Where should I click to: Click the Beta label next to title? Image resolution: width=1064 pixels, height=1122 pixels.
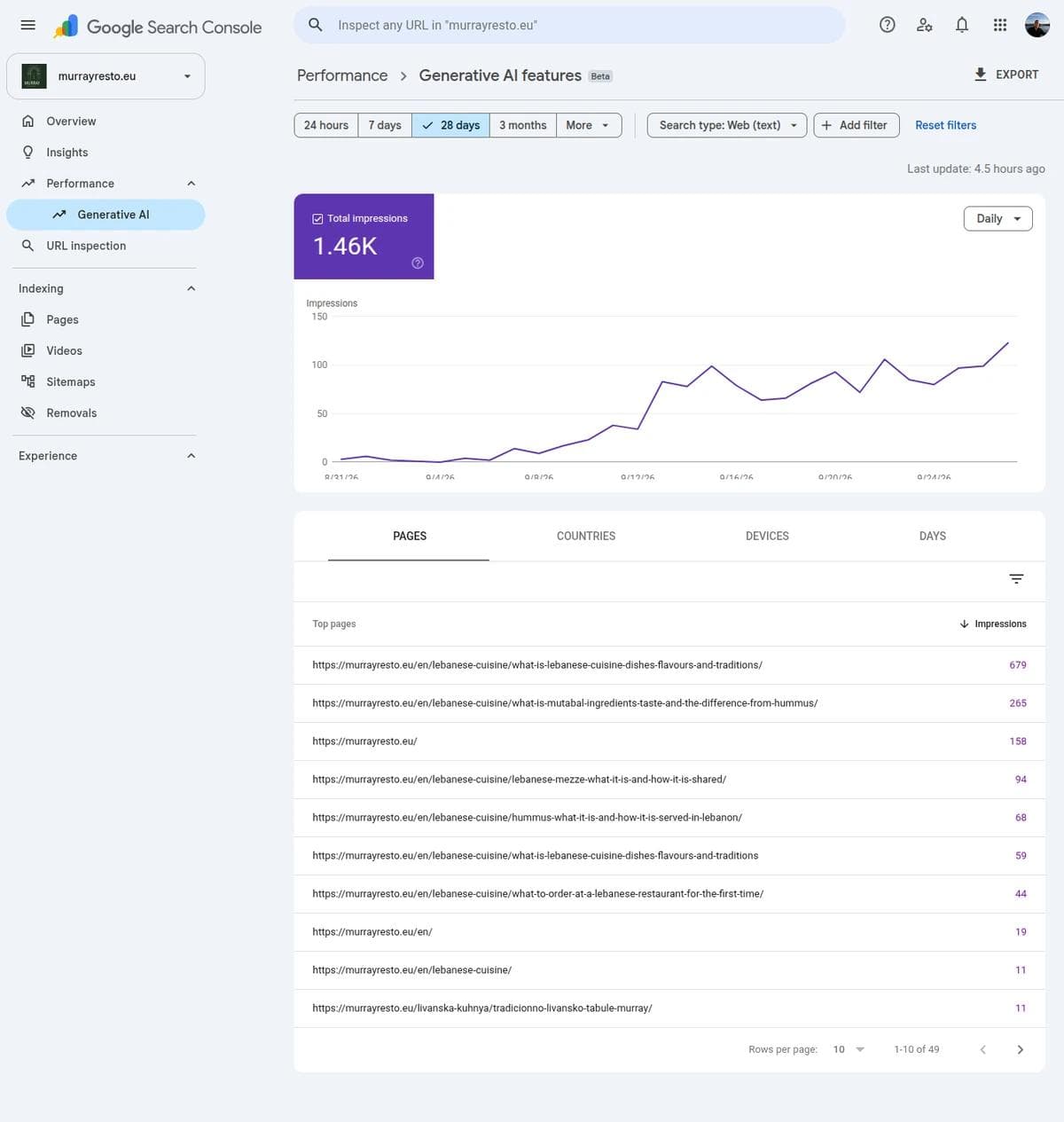pos(600,76)
